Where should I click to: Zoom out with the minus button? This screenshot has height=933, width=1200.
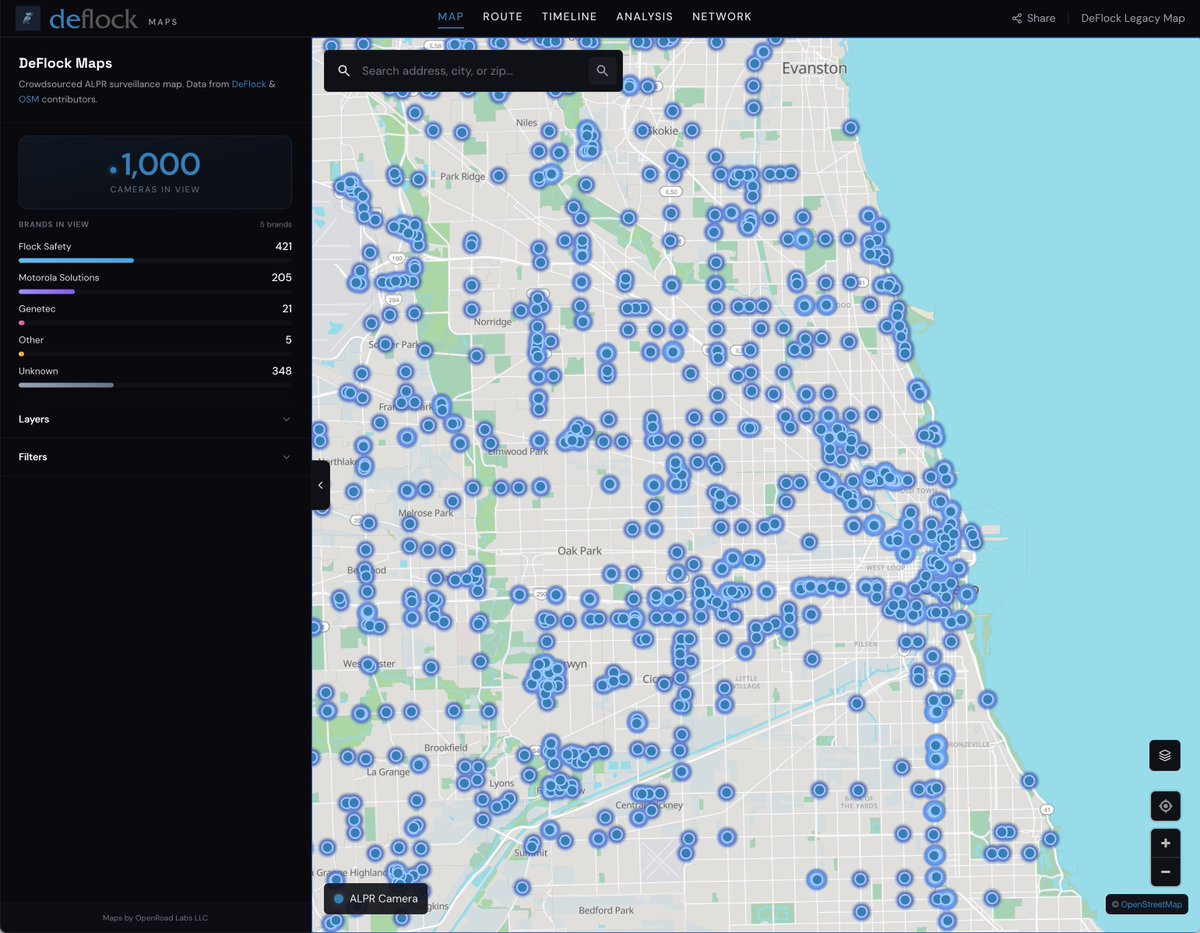(1165, 872)
